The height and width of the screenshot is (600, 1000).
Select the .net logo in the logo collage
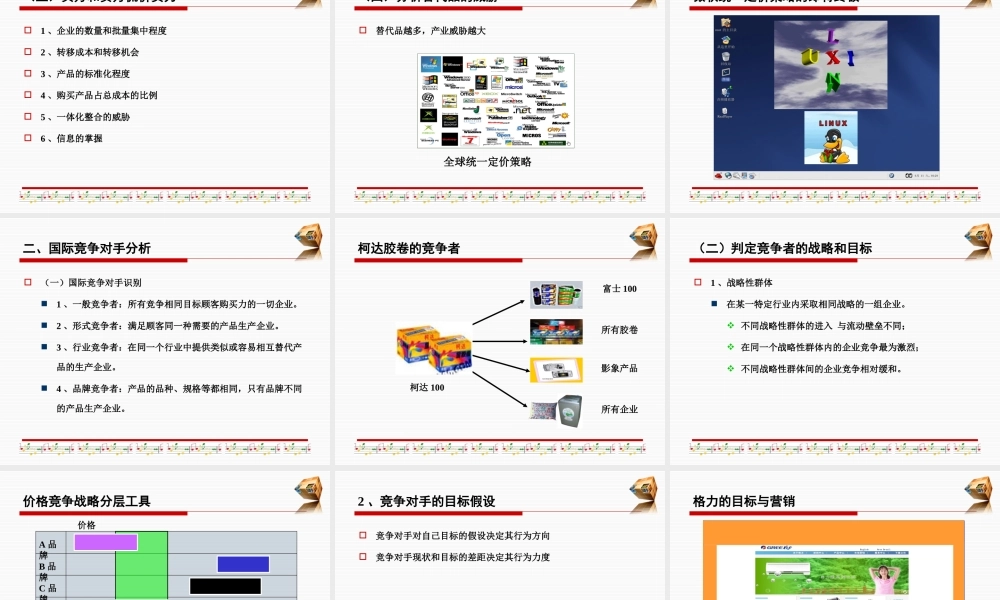pos(522,109)
